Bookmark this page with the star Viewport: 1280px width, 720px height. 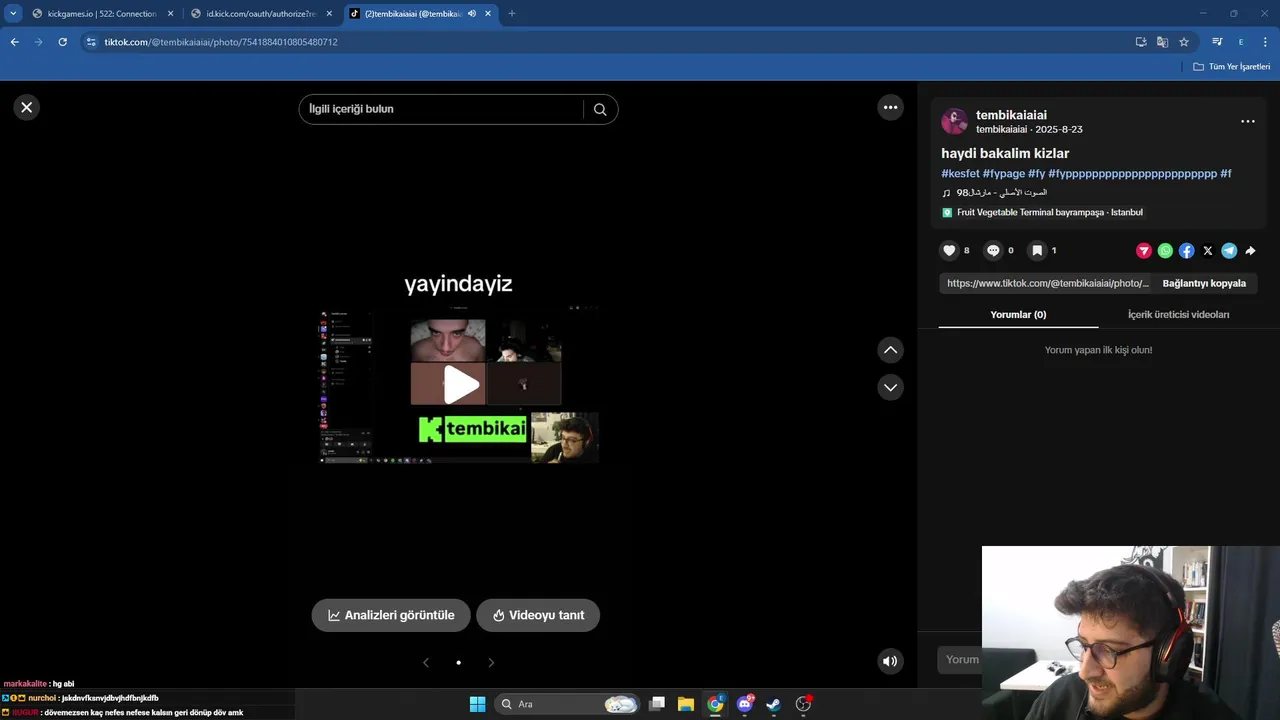1184,42
